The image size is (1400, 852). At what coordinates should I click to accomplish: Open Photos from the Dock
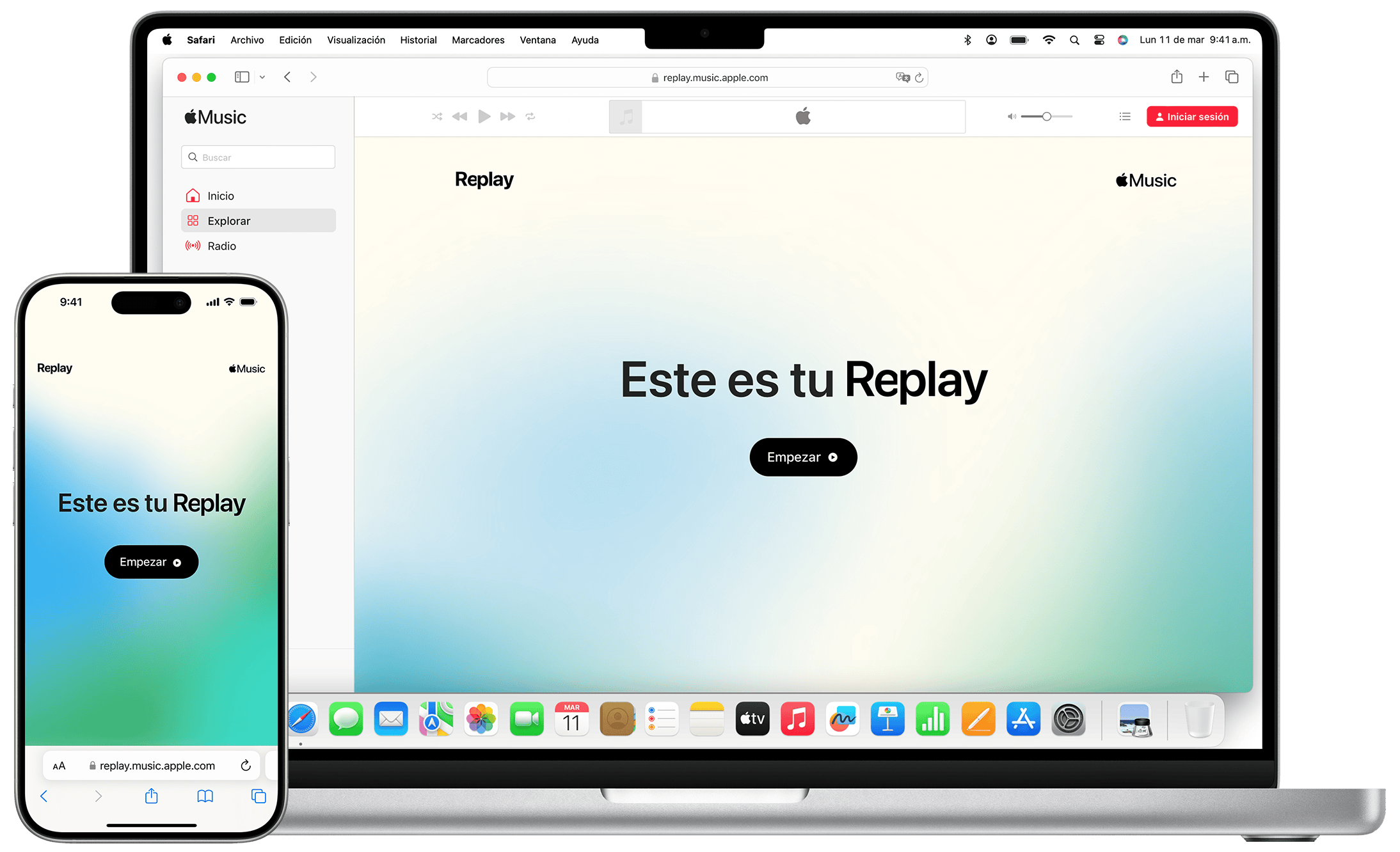coord(481,720)
